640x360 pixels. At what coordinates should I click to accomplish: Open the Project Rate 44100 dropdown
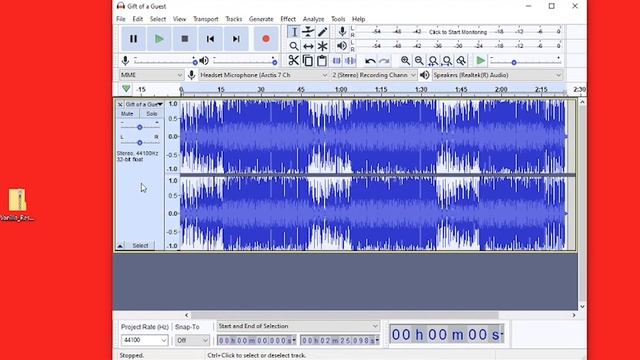tap(144, 340)
